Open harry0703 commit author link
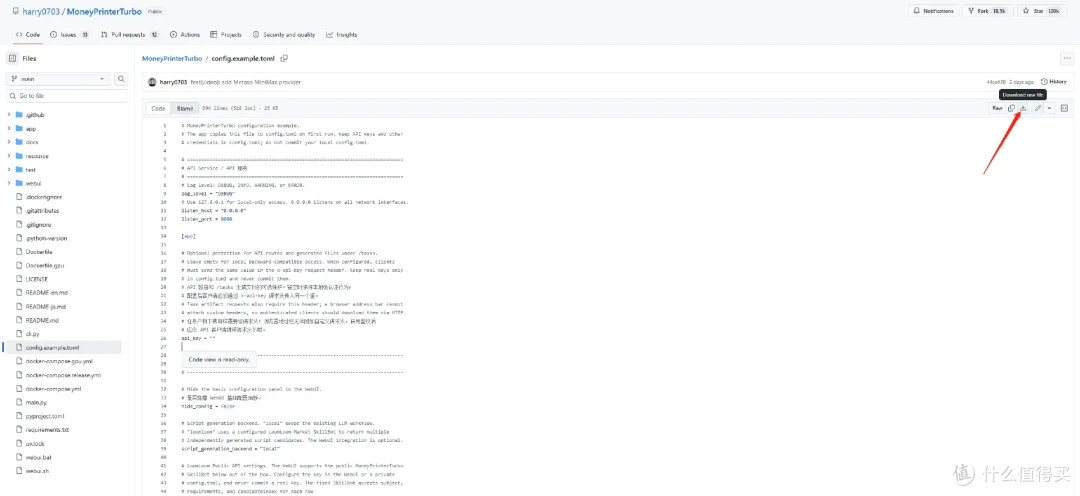The width and height of the screenshot is (1080, 496). (173, 82)
